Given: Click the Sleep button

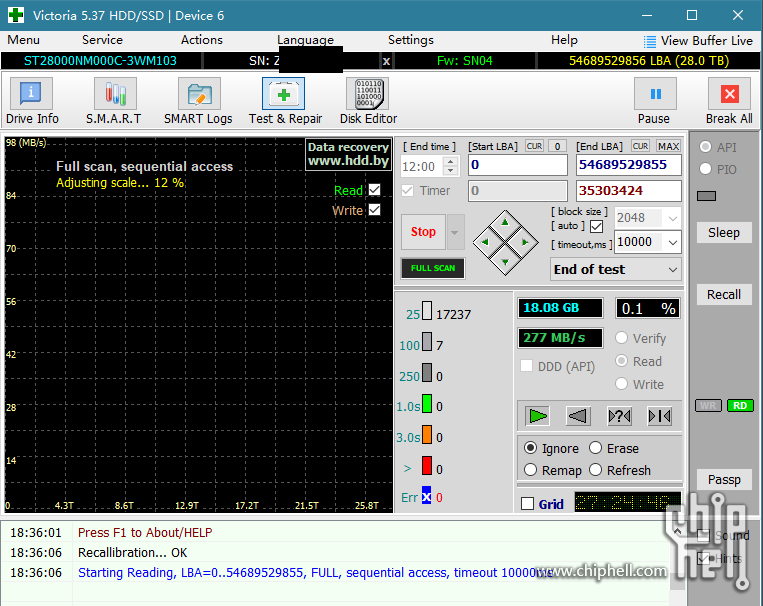Looking at the screenshot, I should (724, 233).
